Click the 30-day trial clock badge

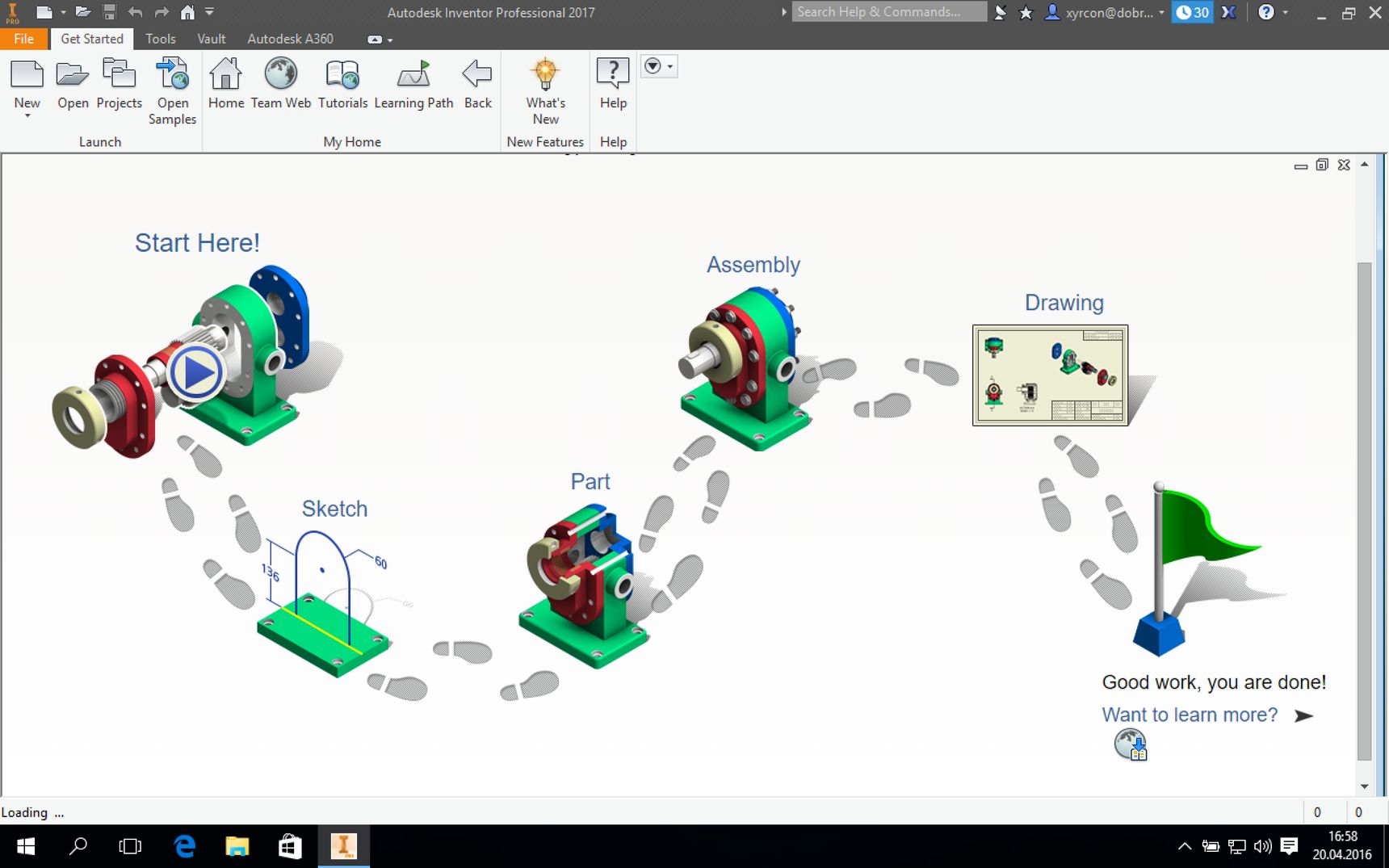point(1192,12)
